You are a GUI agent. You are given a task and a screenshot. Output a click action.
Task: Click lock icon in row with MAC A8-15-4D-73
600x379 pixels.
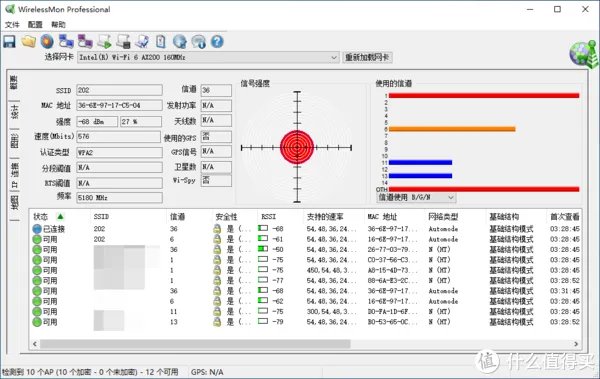tap(217, 270)
